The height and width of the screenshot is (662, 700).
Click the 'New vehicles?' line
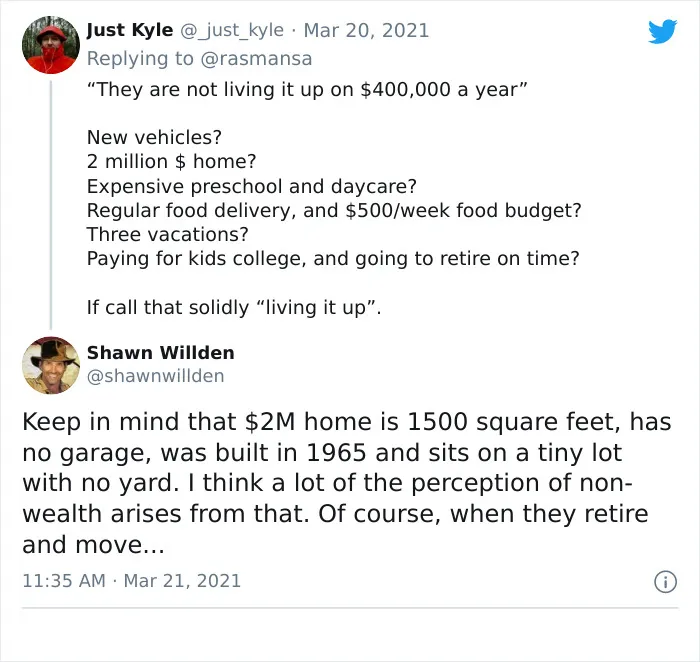click(x=154, y=137)
